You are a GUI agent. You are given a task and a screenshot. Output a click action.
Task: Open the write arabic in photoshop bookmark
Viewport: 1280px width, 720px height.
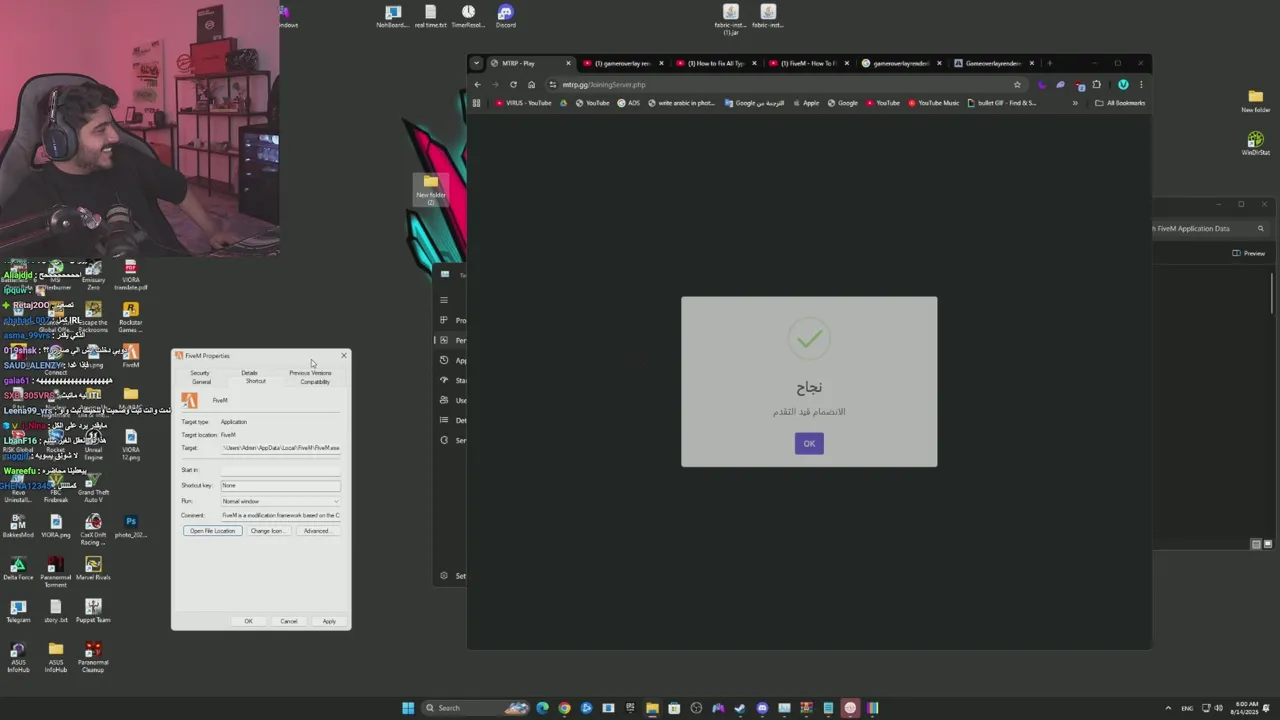tap(681, 103)
